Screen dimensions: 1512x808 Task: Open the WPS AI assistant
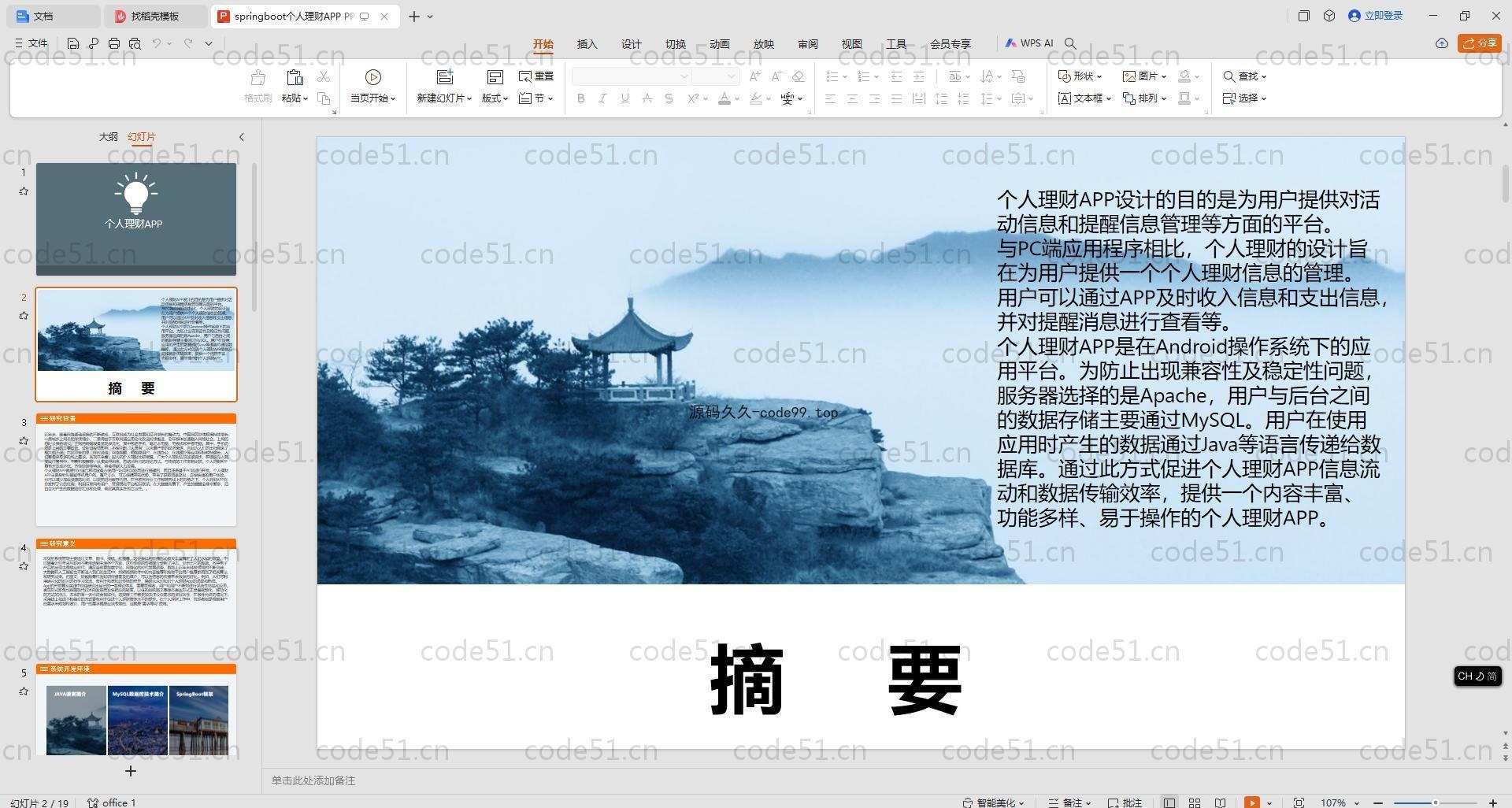pos(1029,43)
